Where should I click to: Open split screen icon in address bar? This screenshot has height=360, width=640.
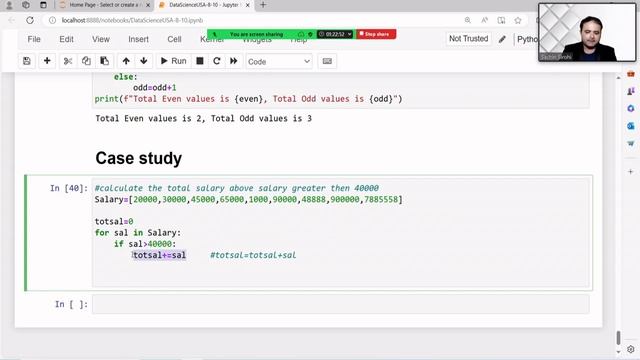pos(501,20)
